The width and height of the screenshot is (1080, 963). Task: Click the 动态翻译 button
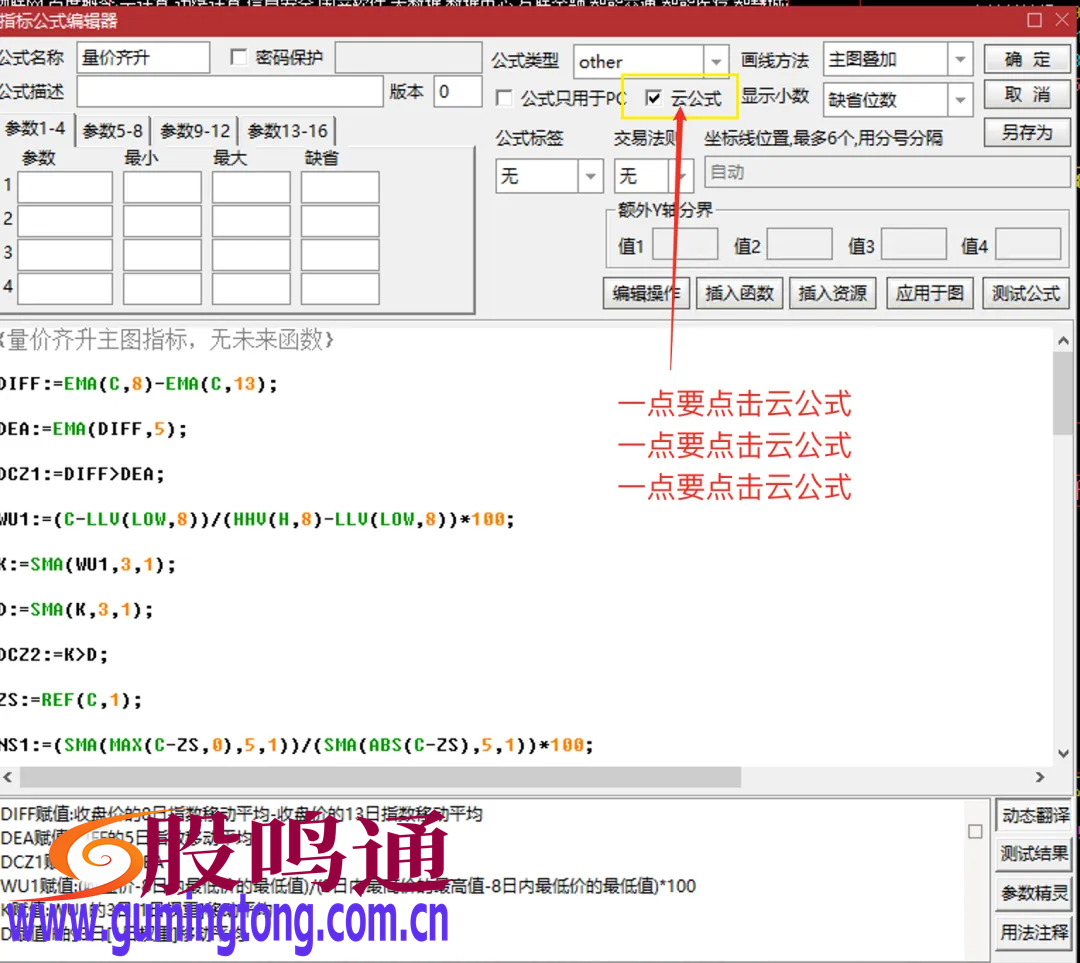point(1033,815)
